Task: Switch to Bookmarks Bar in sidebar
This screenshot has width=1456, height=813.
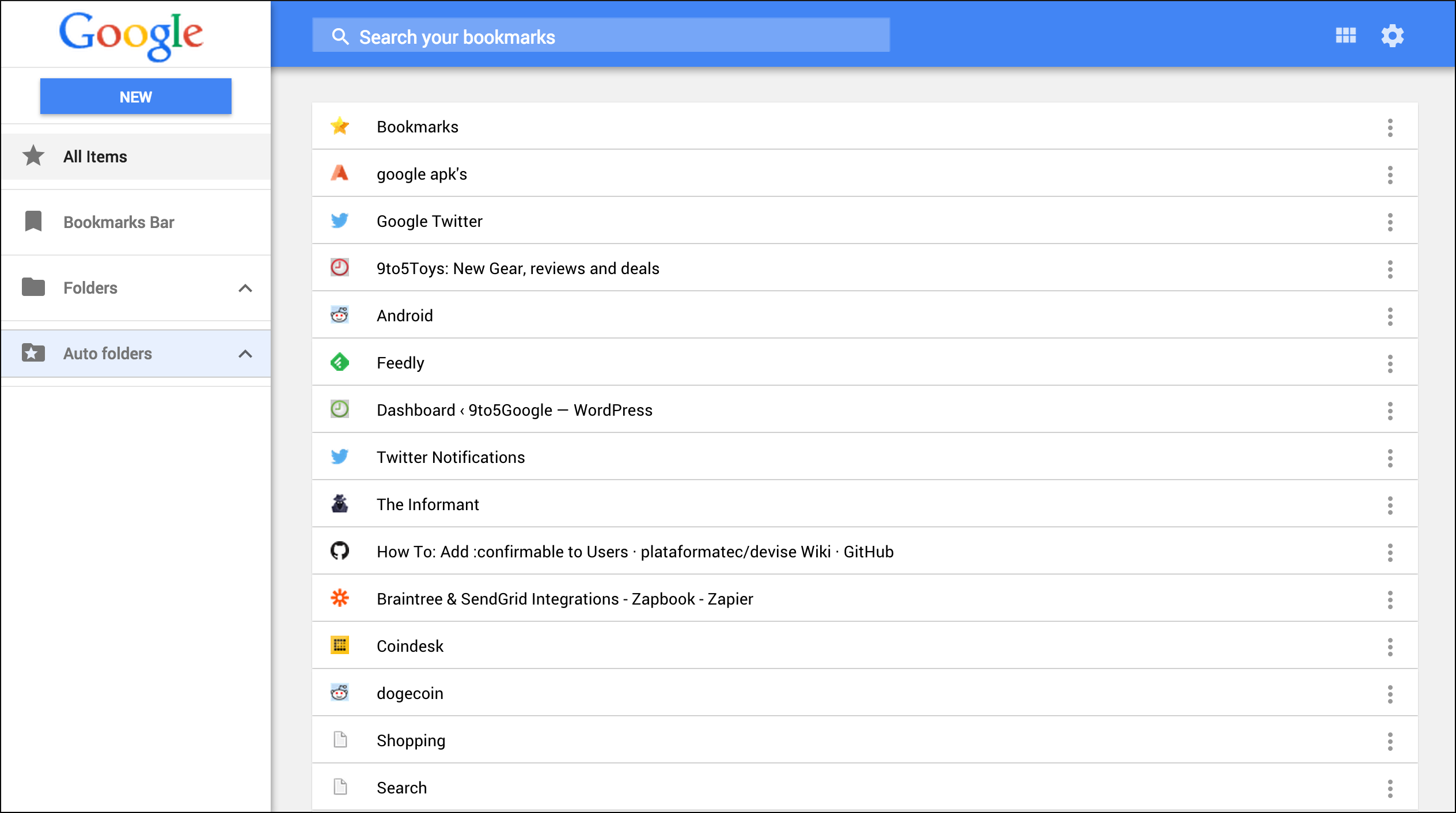Action: [x=119, y=222]
